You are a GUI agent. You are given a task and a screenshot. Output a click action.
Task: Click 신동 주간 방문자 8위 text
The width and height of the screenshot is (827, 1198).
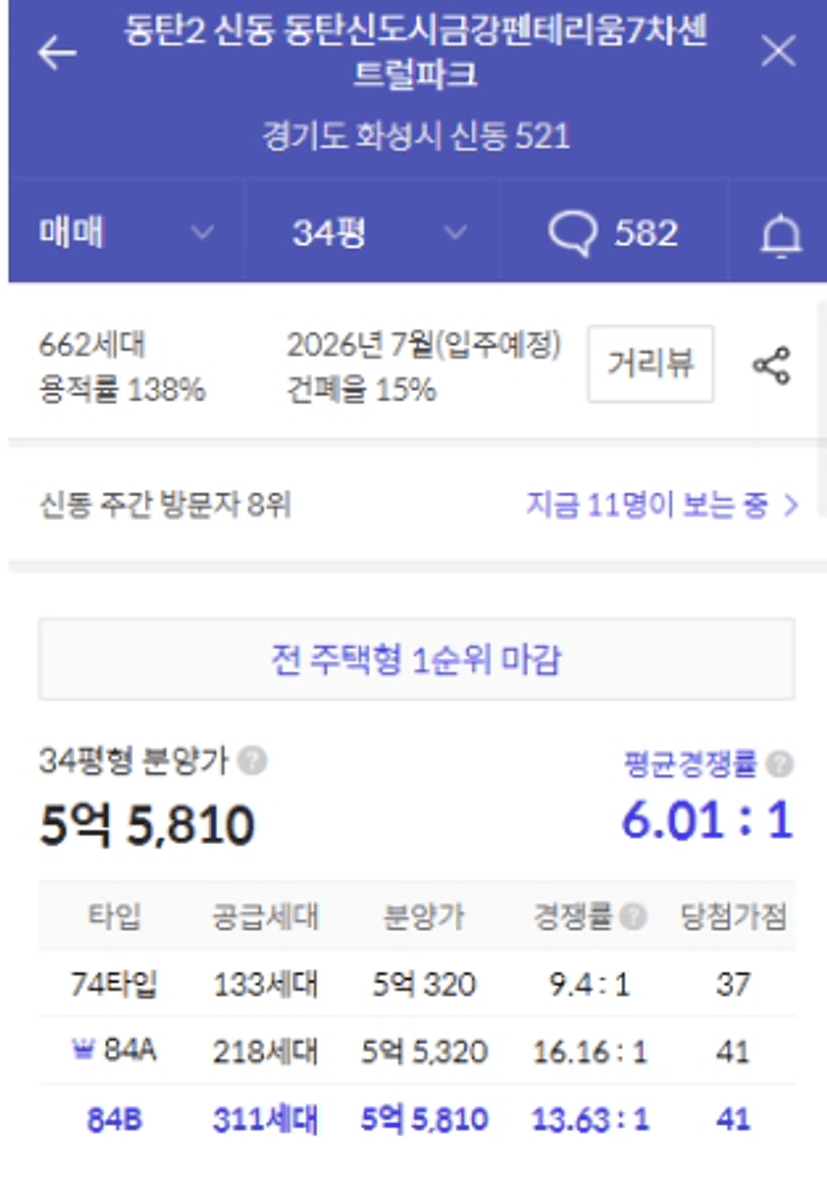165,504
